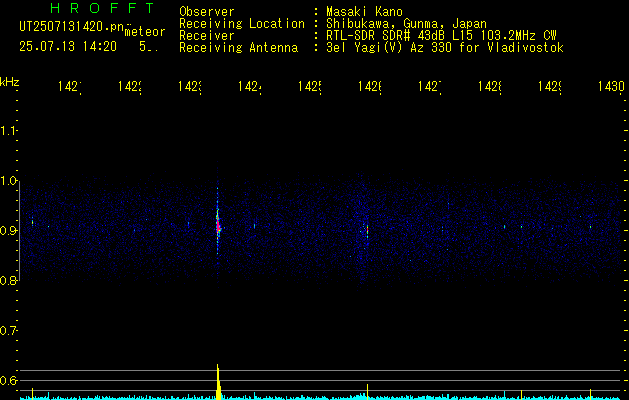This screenshot has width=629, height=400.
Task: Click the 0.7 frequency axis label
Action: 9,330
